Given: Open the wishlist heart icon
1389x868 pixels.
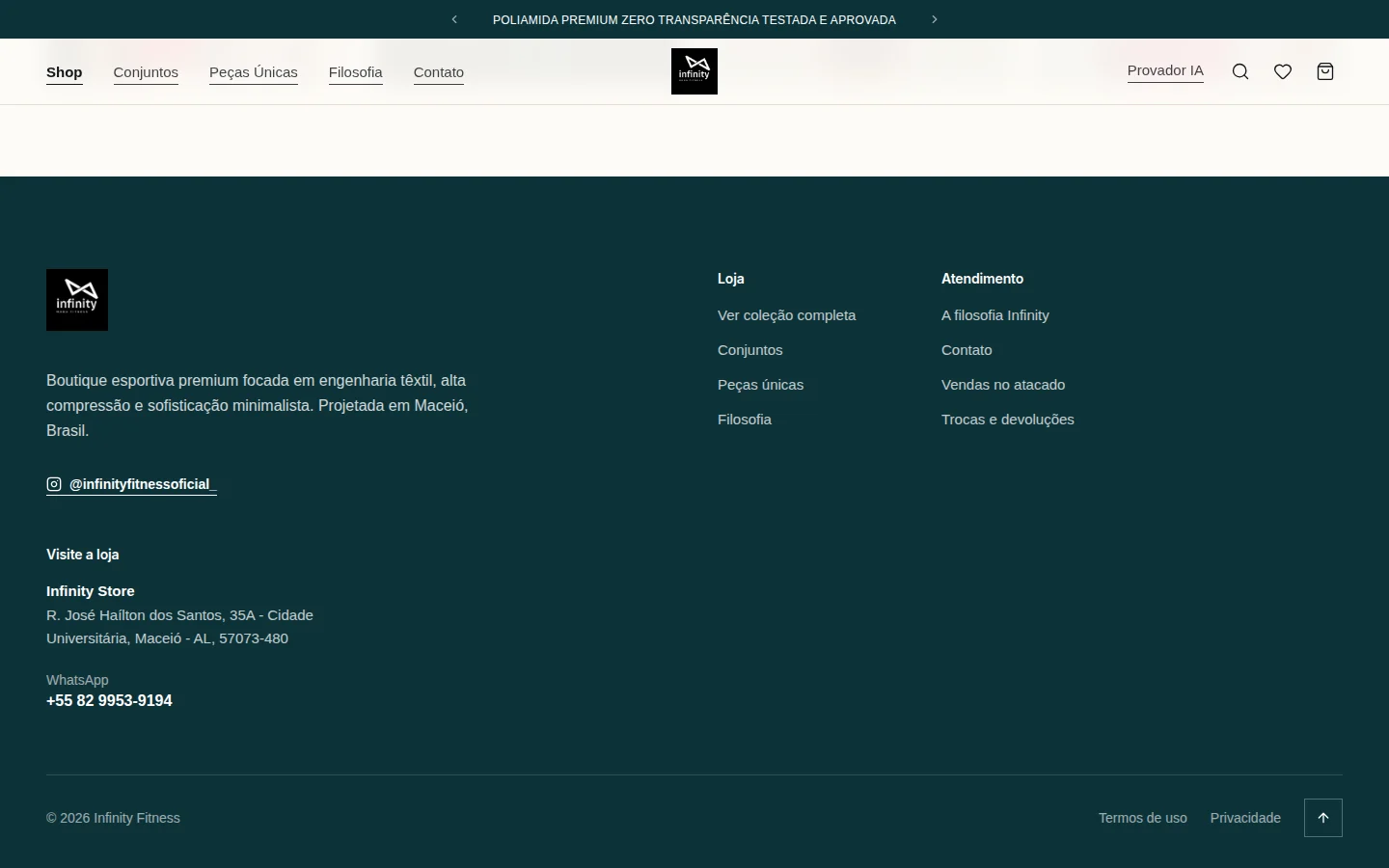Looking at the screenshot, I should coord(1283,71).
